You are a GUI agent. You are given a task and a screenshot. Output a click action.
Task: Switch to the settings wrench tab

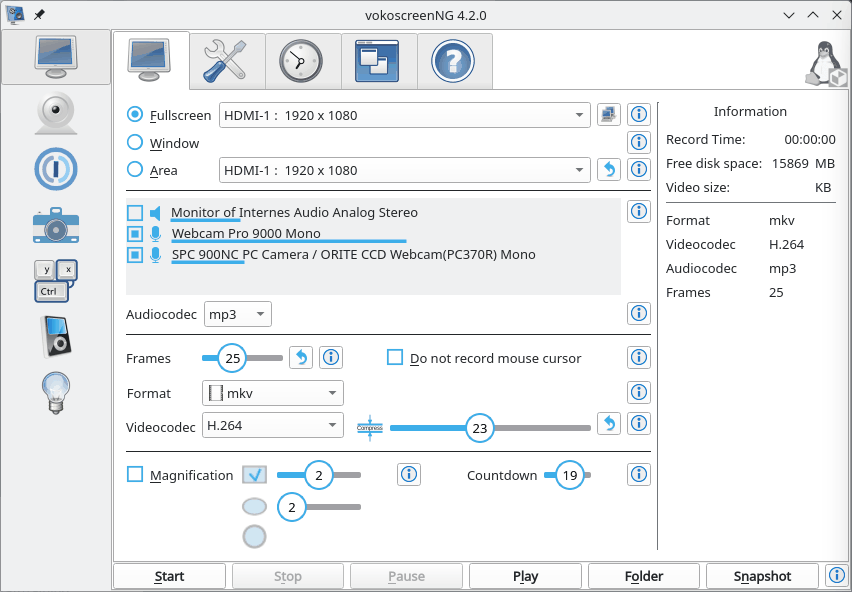click(x=226, y=60)
